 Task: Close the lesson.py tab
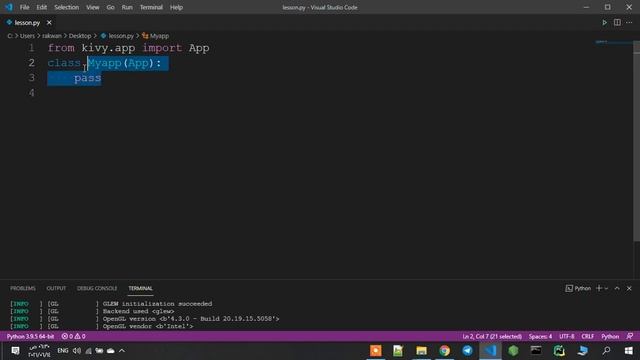point(49,23)
